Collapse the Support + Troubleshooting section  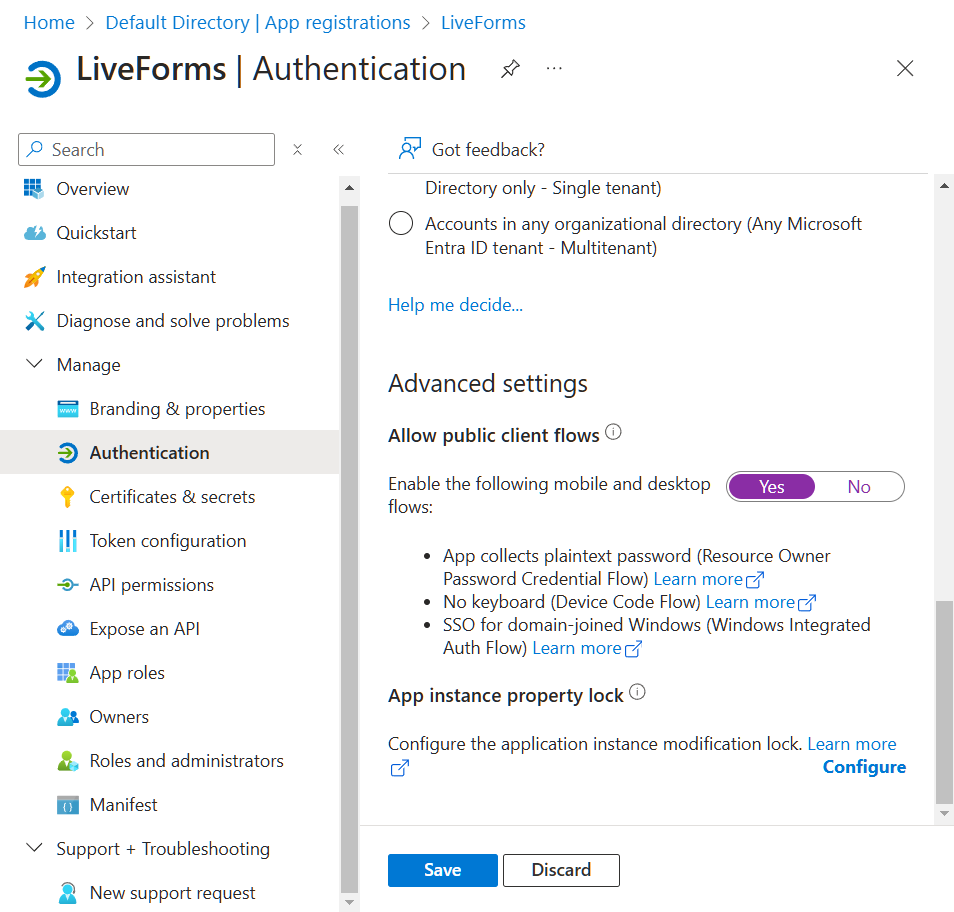(35, 849)
